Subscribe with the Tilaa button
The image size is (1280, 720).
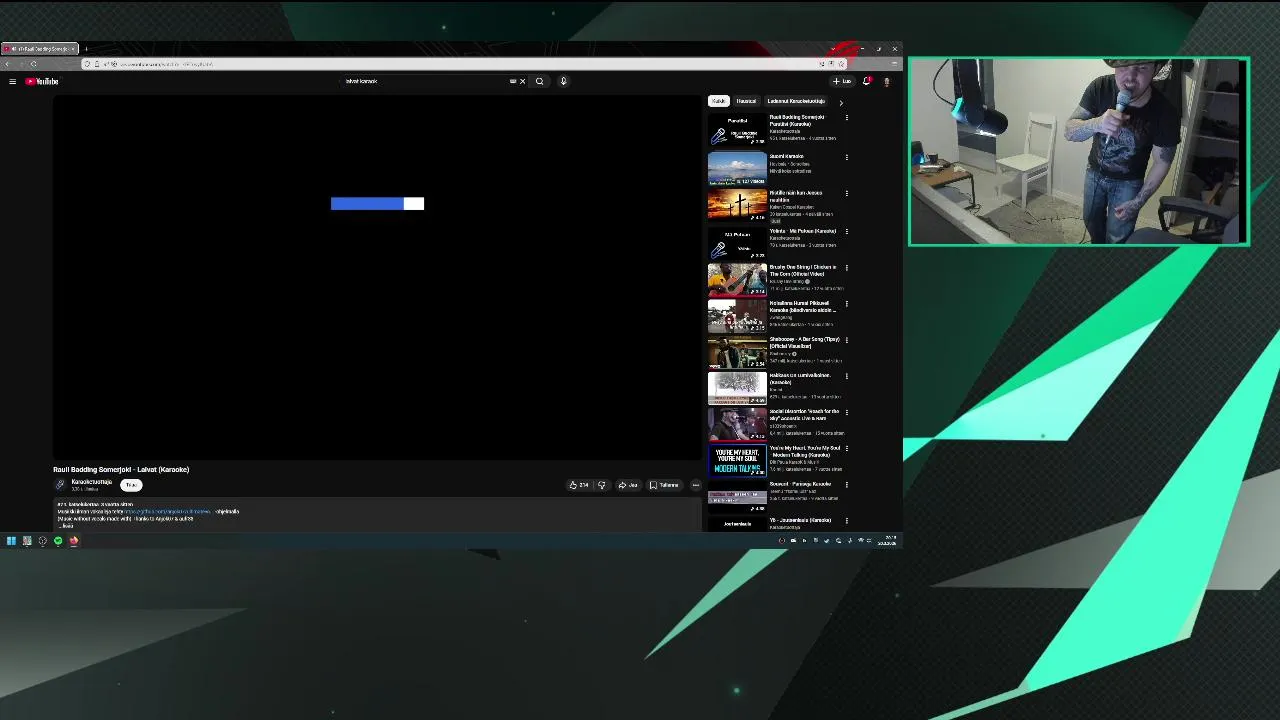pyautogui.click(x=131, y=485)
